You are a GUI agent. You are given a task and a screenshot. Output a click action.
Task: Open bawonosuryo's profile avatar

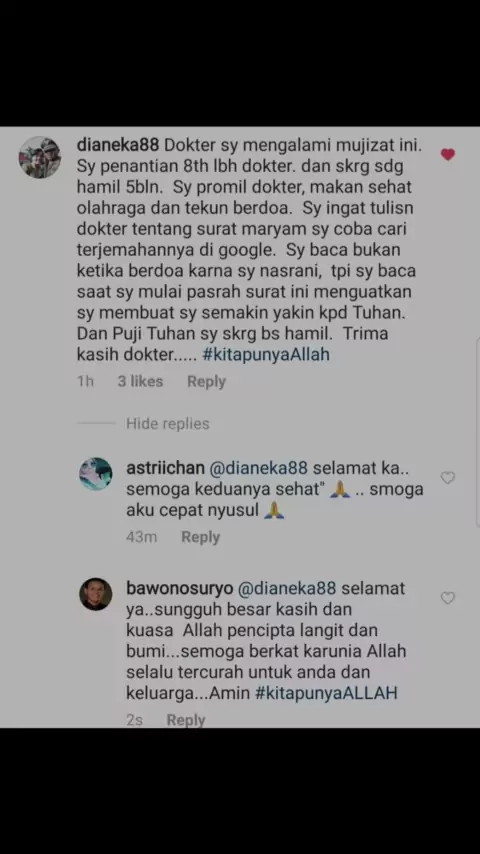click(x=96, y=594)
